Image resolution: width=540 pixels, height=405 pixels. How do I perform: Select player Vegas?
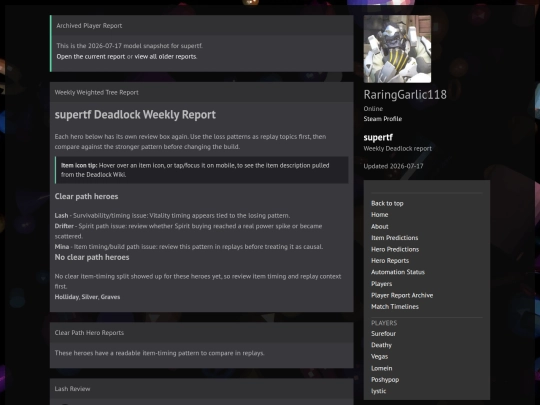pos(380,356)
